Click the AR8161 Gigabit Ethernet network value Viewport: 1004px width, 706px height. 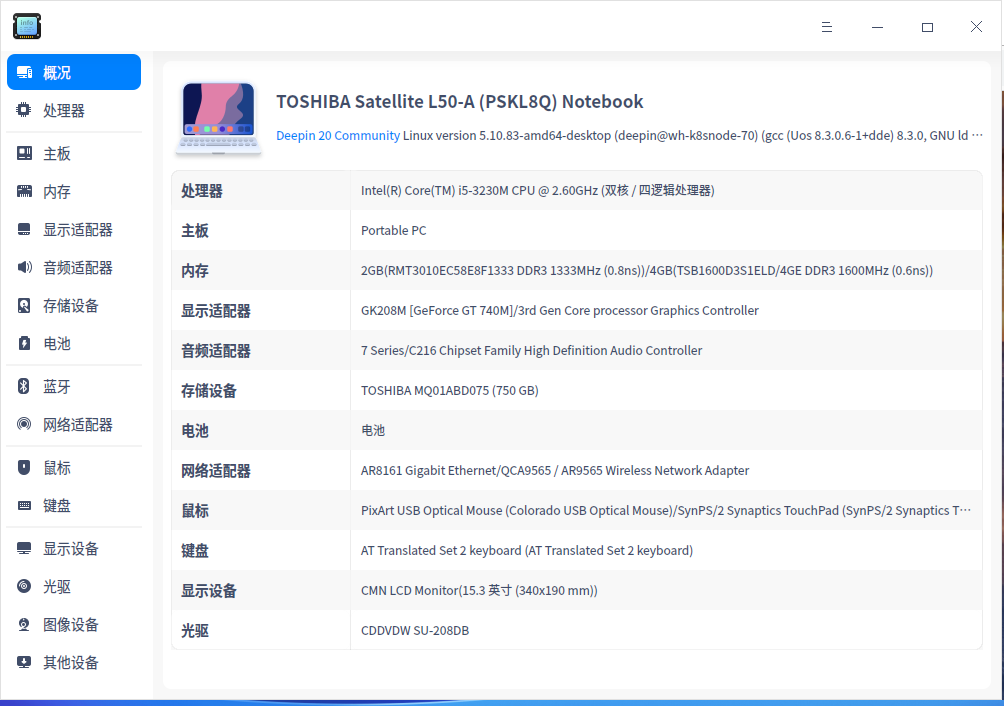[x=555, y=470]
